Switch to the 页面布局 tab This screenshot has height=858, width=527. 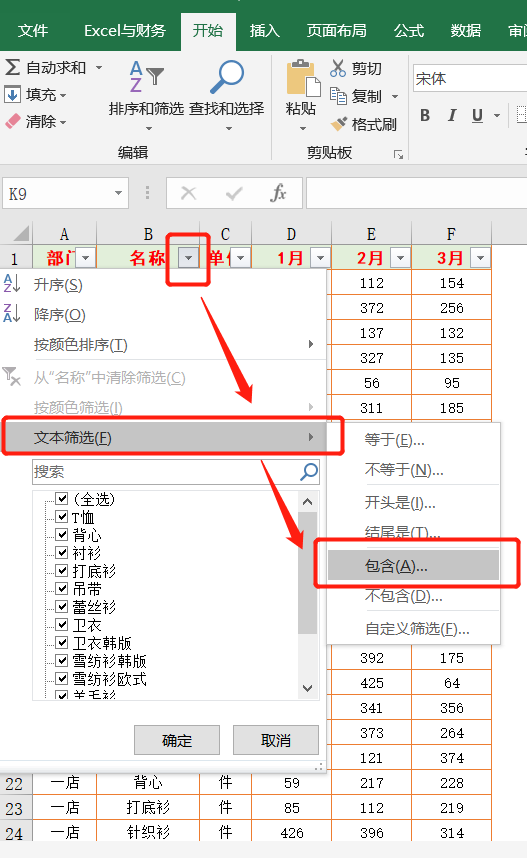point(337,31)
